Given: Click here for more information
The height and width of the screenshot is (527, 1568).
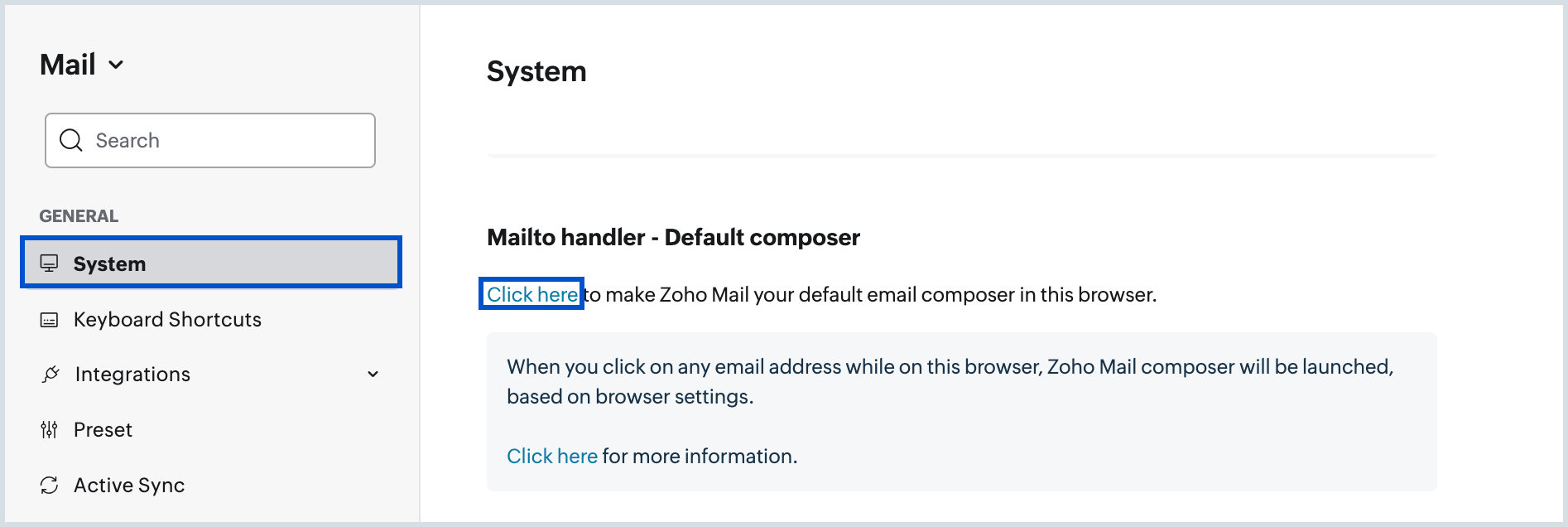Looking at the screenshot, I should (x=551, y=455).
